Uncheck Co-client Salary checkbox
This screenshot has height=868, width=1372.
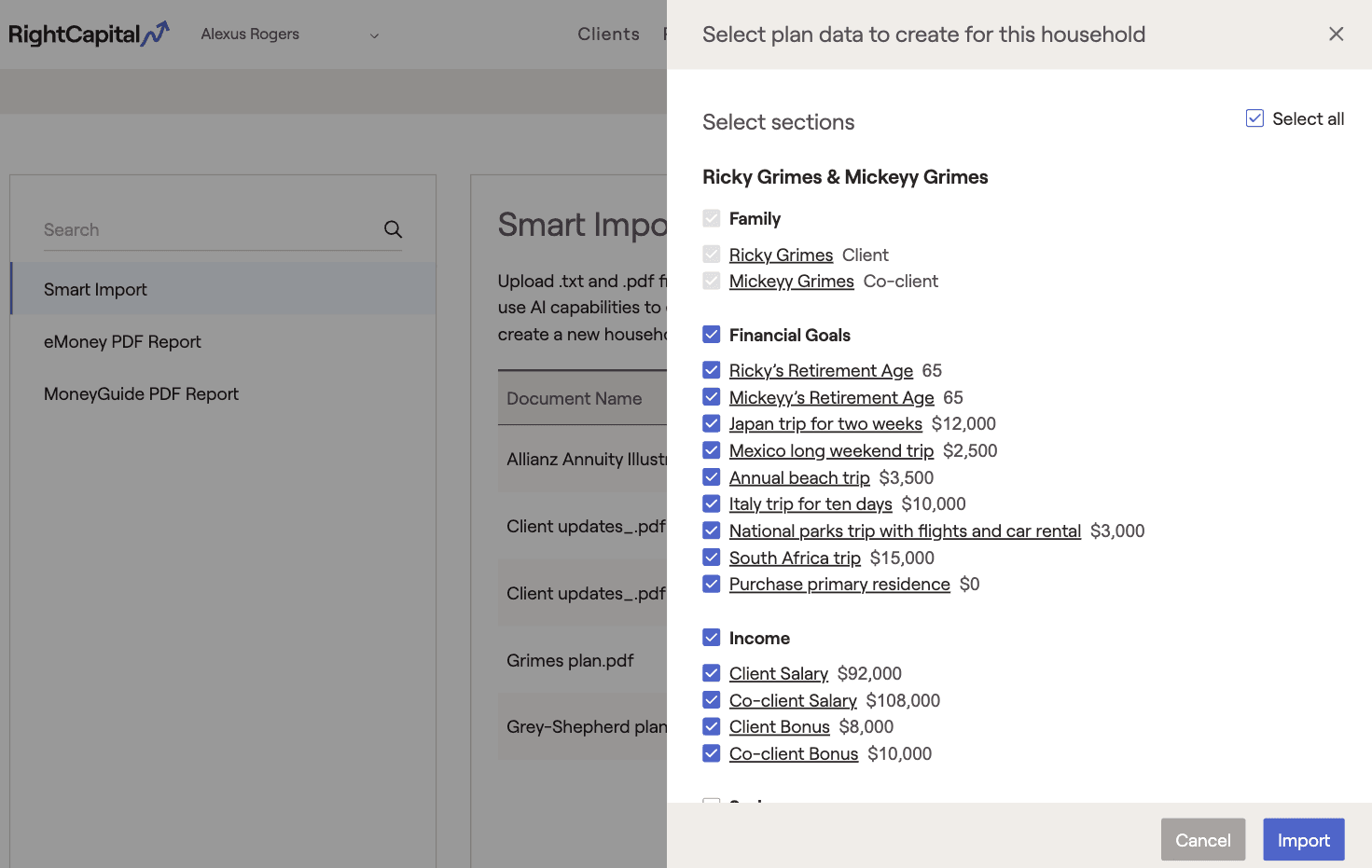point(712,699)
